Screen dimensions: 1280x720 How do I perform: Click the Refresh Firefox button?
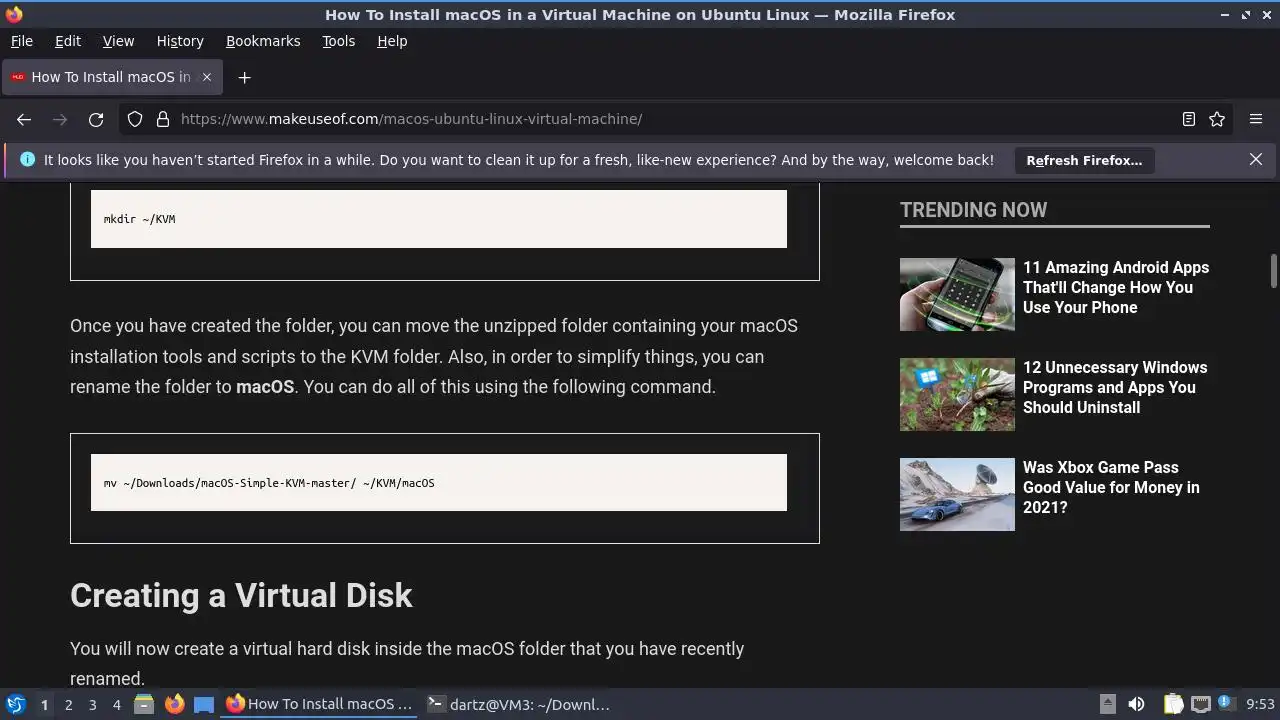click(1084, 160)
